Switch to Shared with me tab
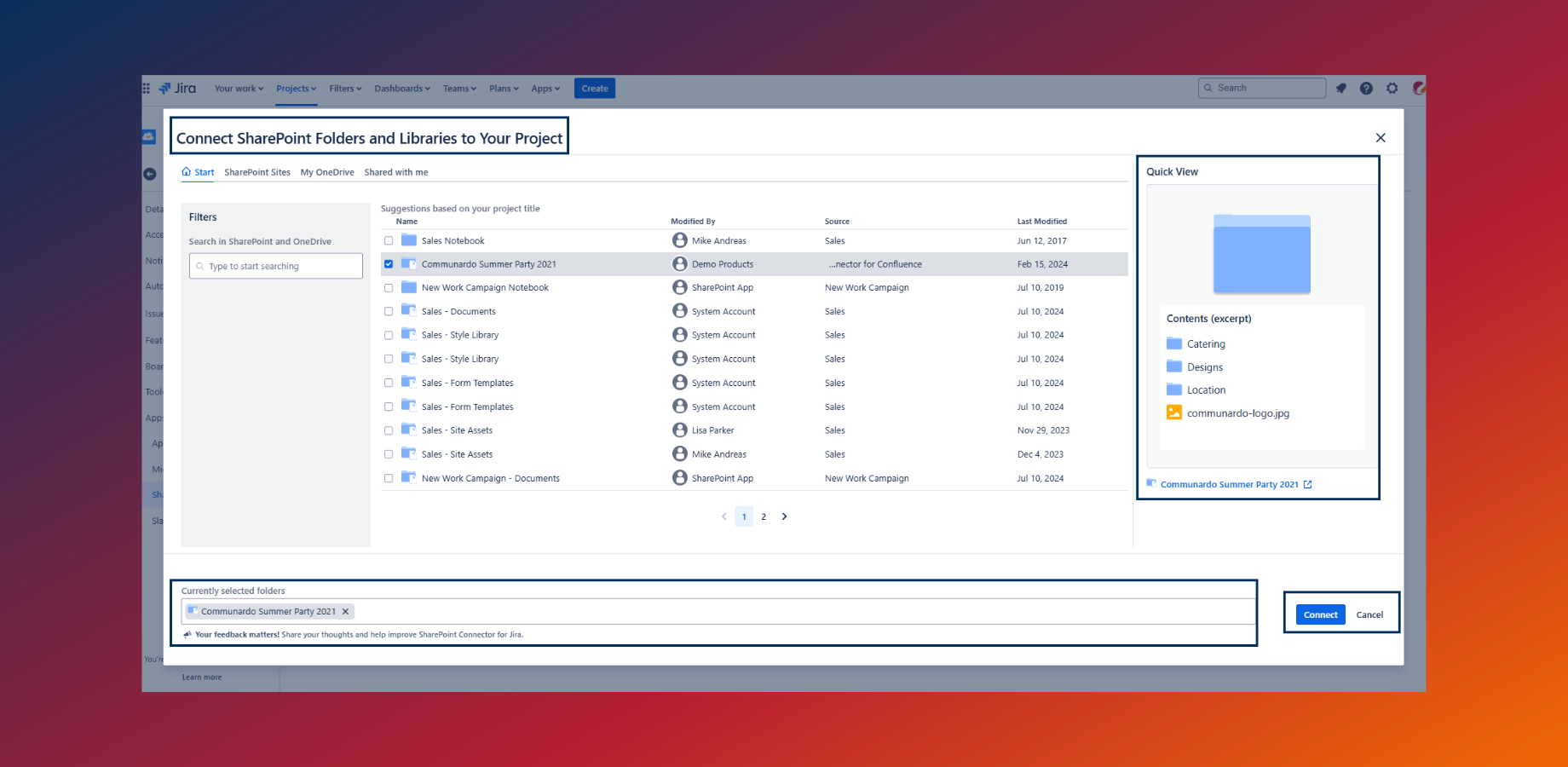 [x=396, y=172]
